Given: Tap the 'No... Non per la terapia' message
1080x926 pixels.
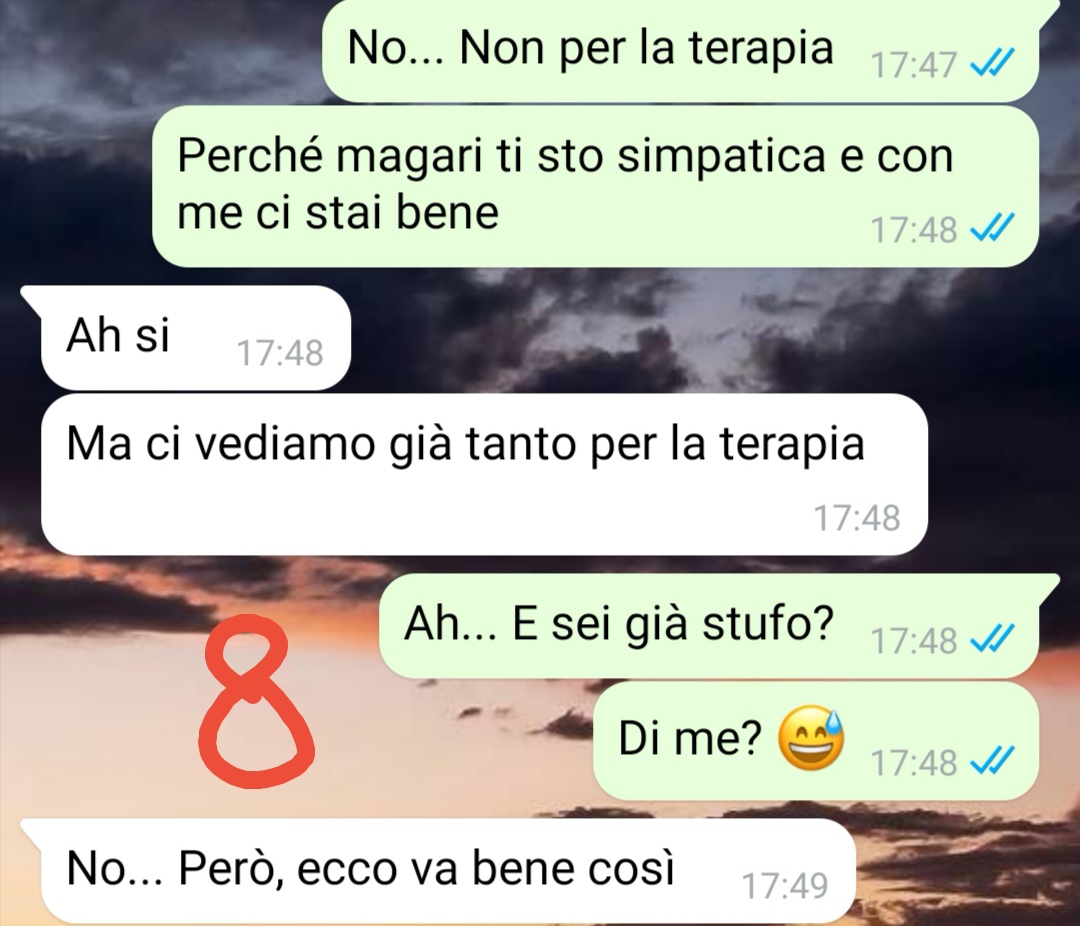Looking at the screenshot, I should click(681, 50).
